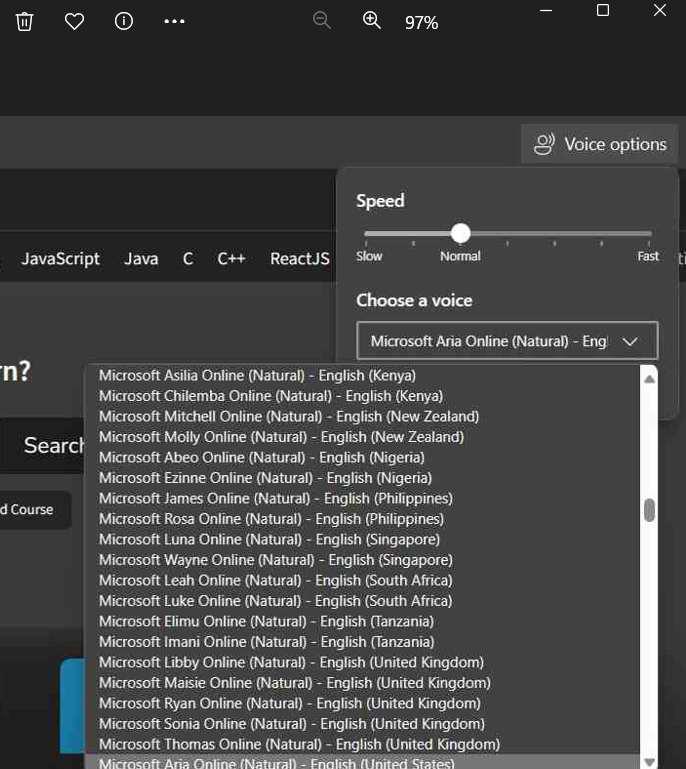Choose Microsoft Ryan Online United Kingdom voice
The width and height of the screenshot is (686, 769).
point(289,703)
